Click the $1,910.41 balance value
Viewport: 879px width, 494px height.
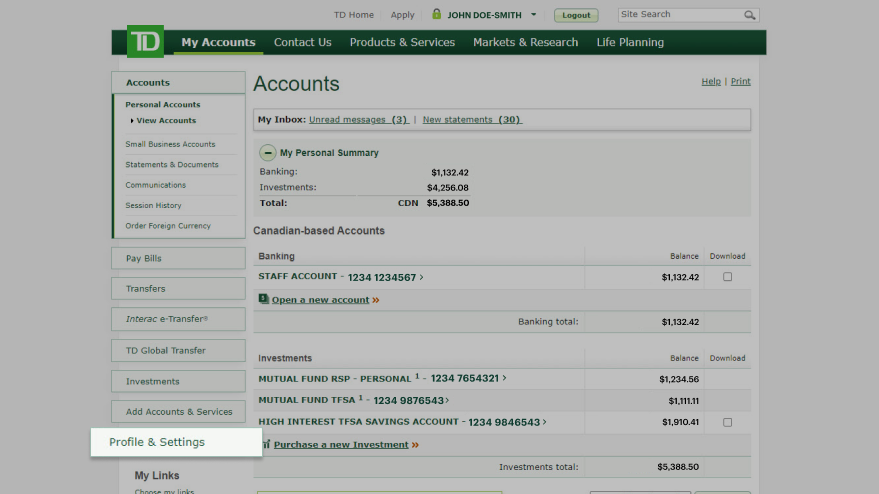pyautogui.click(x=680, y=422)
